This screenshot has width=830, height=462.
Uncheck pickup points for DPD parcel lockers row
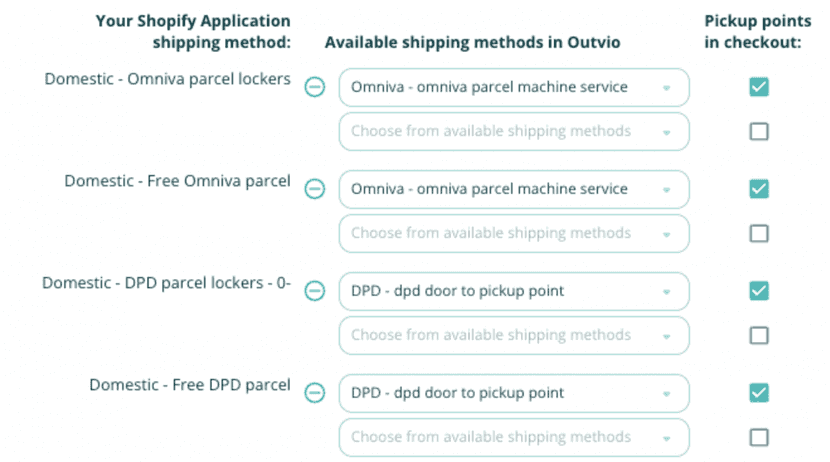[759, 291]
